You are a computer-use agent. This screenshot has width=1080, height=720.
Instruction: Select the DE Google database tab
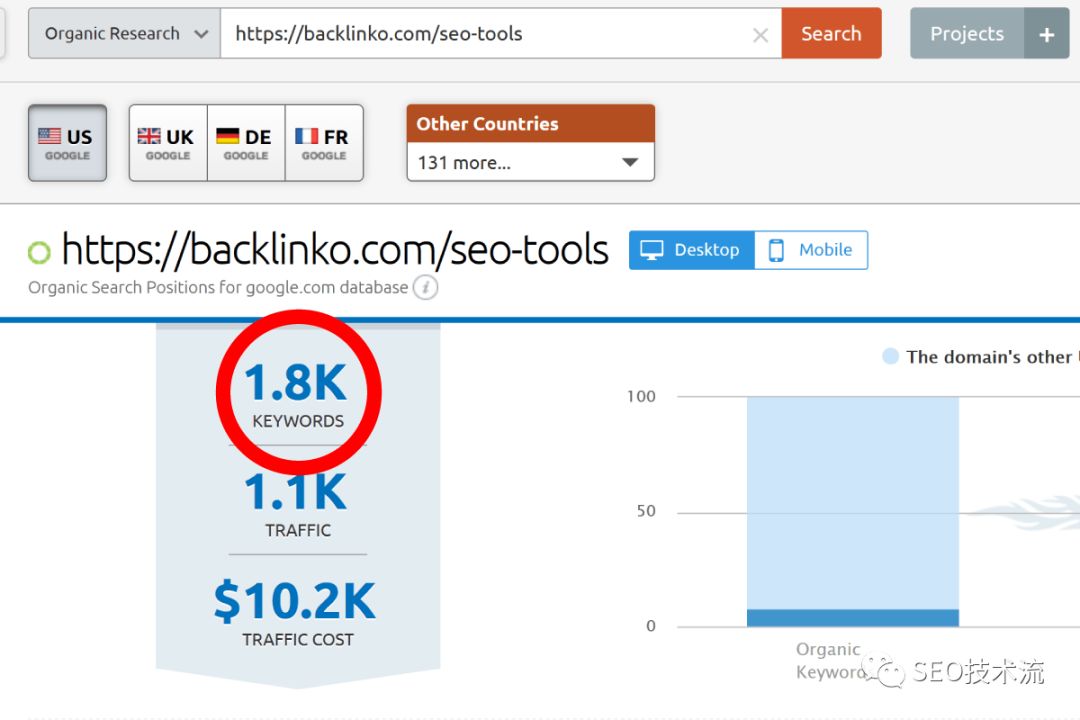point(246,143)
